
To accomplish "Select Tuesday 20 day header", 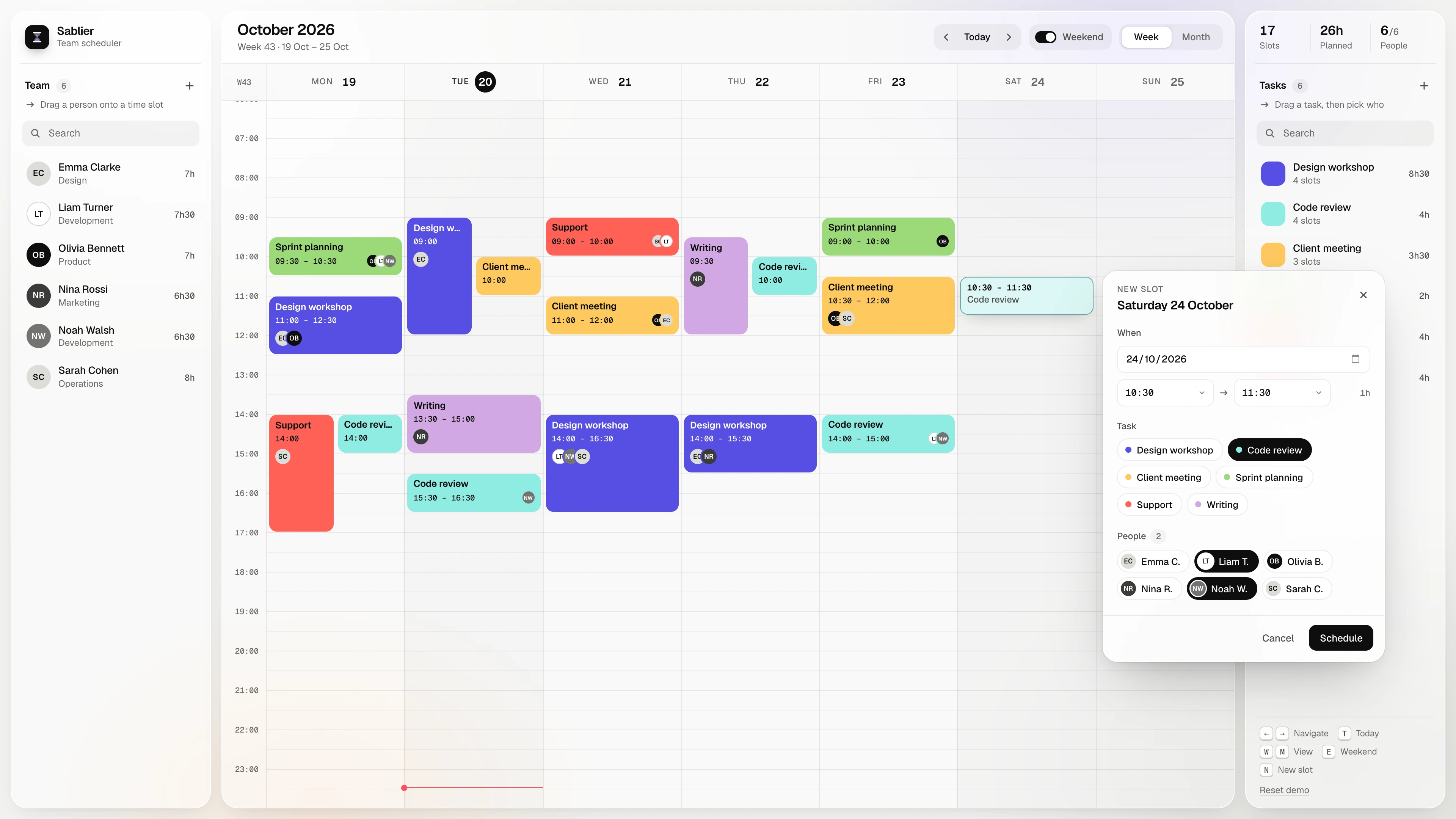I will click(474, 82).
